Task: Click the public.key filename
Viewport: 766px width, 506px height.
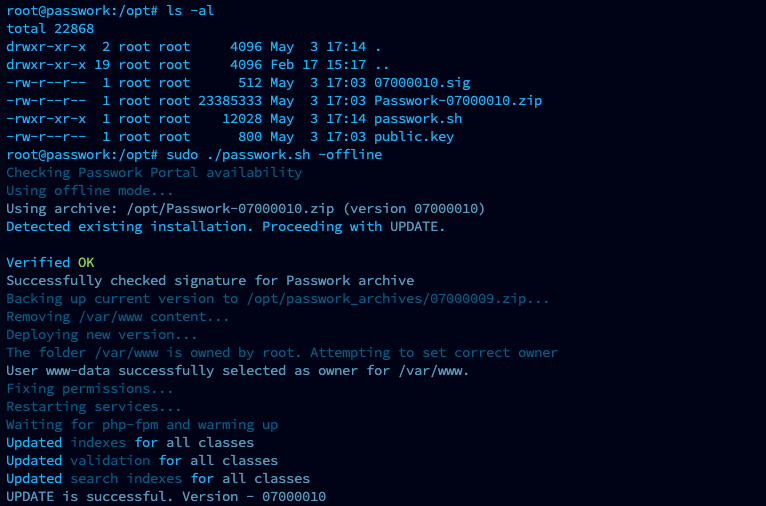Action: [x=414, y=137]
